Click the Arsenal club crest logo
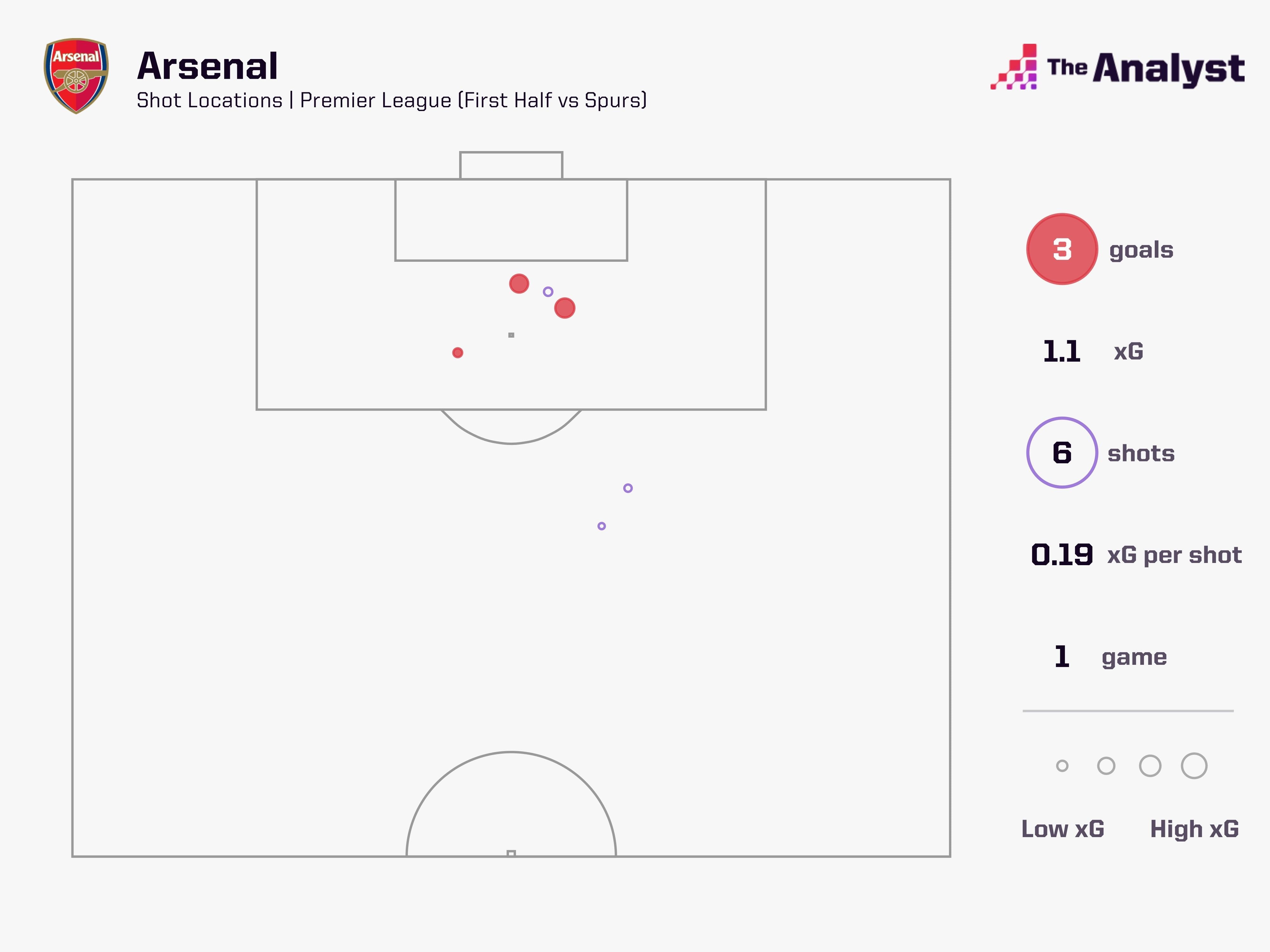The height and width of the screenshot is (952, 1270). pos(77,76)
